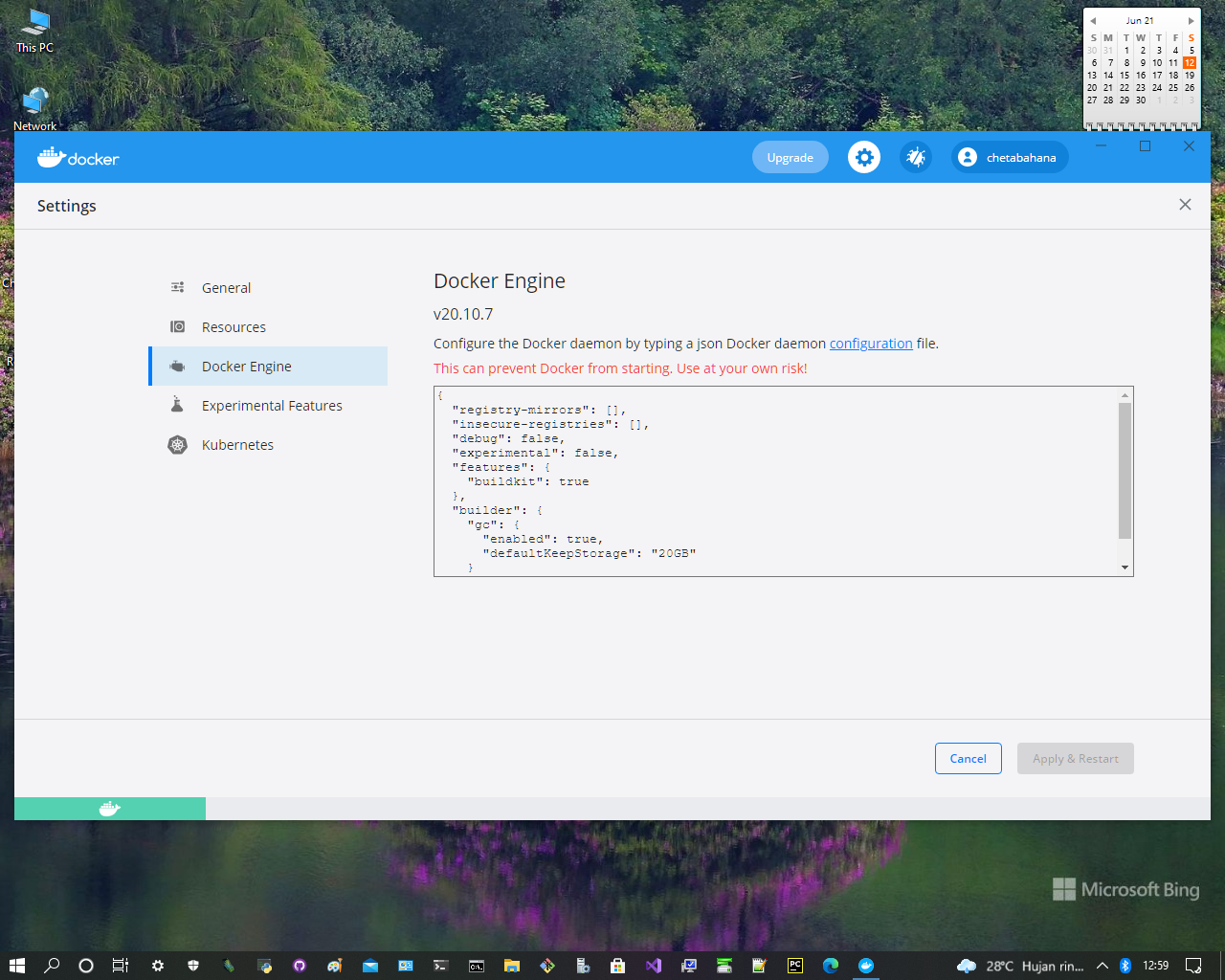Open Task View in taskbar
1225x980 pixels.
pyautogui.click(x=121, y=966)
